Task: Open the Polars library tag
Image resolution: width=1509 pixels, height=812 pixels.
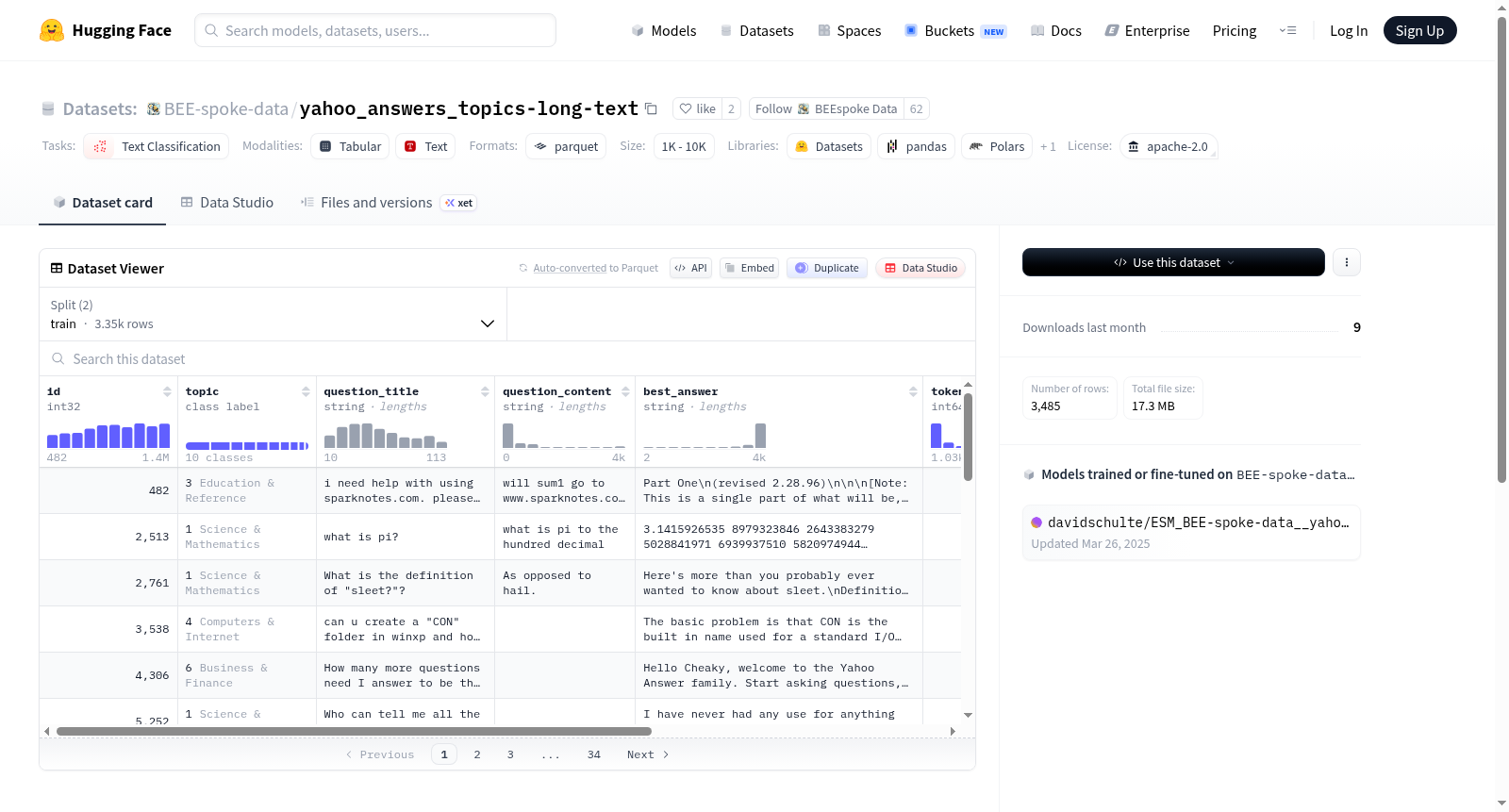Action: (x=997, y=146)
